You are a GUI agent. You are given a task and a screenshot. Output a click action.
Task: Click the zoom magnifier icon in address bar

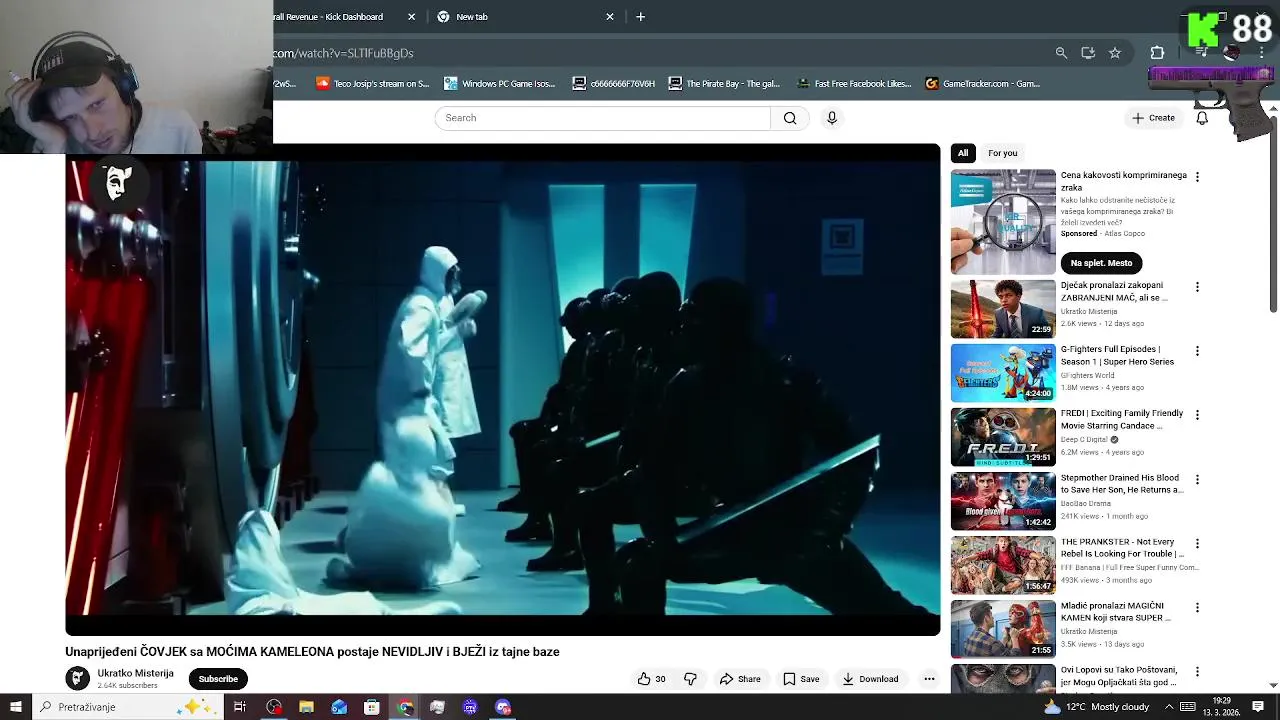[x=1061, y=53]
